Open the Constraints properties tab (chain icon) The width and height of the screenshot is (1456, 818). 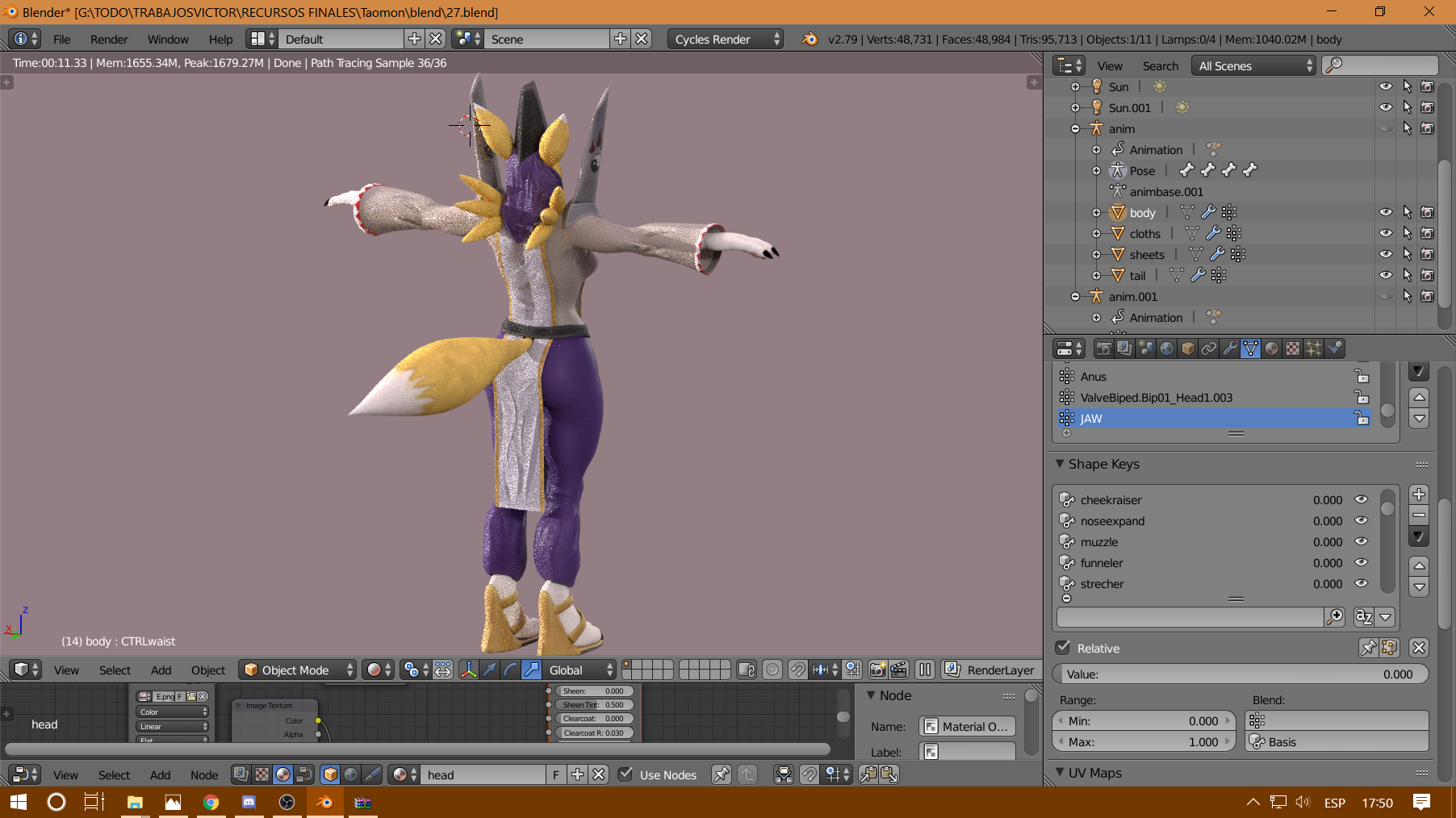(x=1208, y=348)
